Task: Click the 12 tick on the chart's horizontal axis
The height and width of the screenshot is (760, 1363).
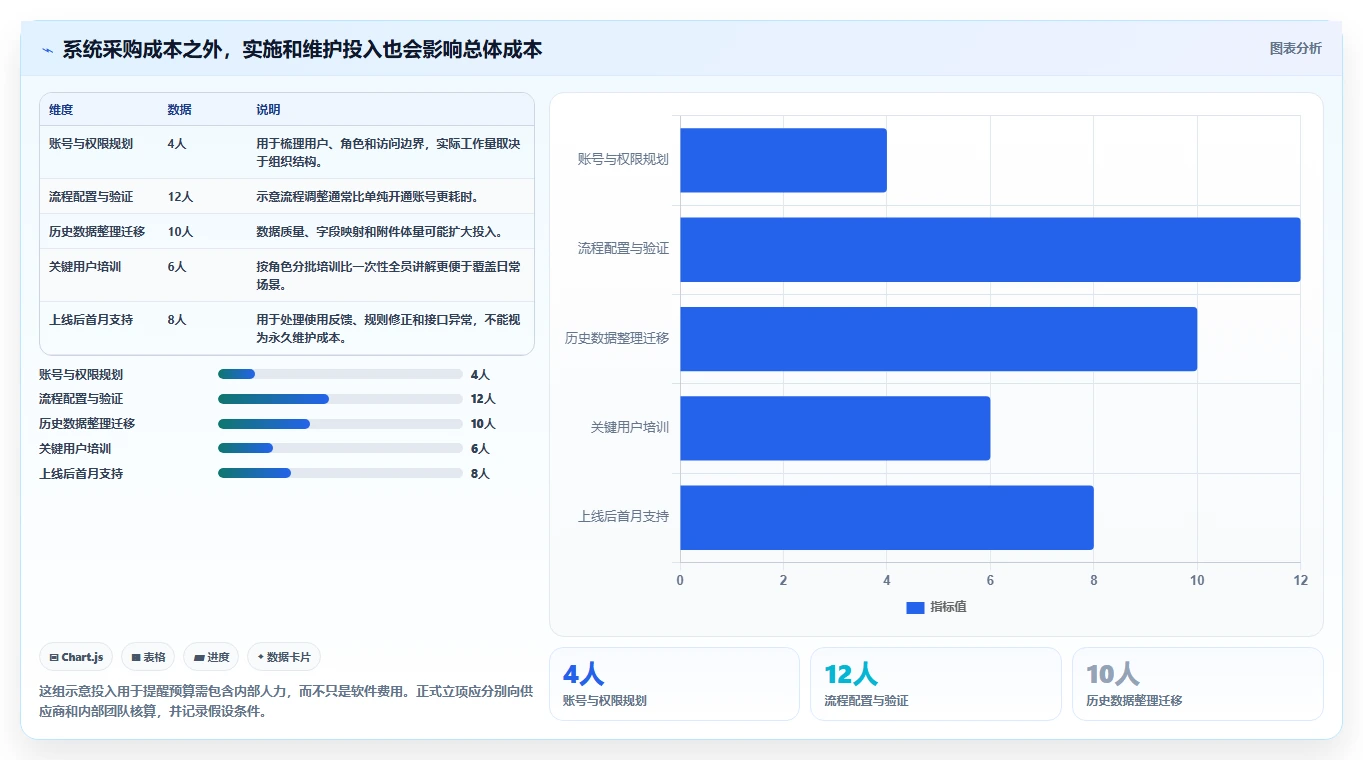Action: coord(1300,580)
